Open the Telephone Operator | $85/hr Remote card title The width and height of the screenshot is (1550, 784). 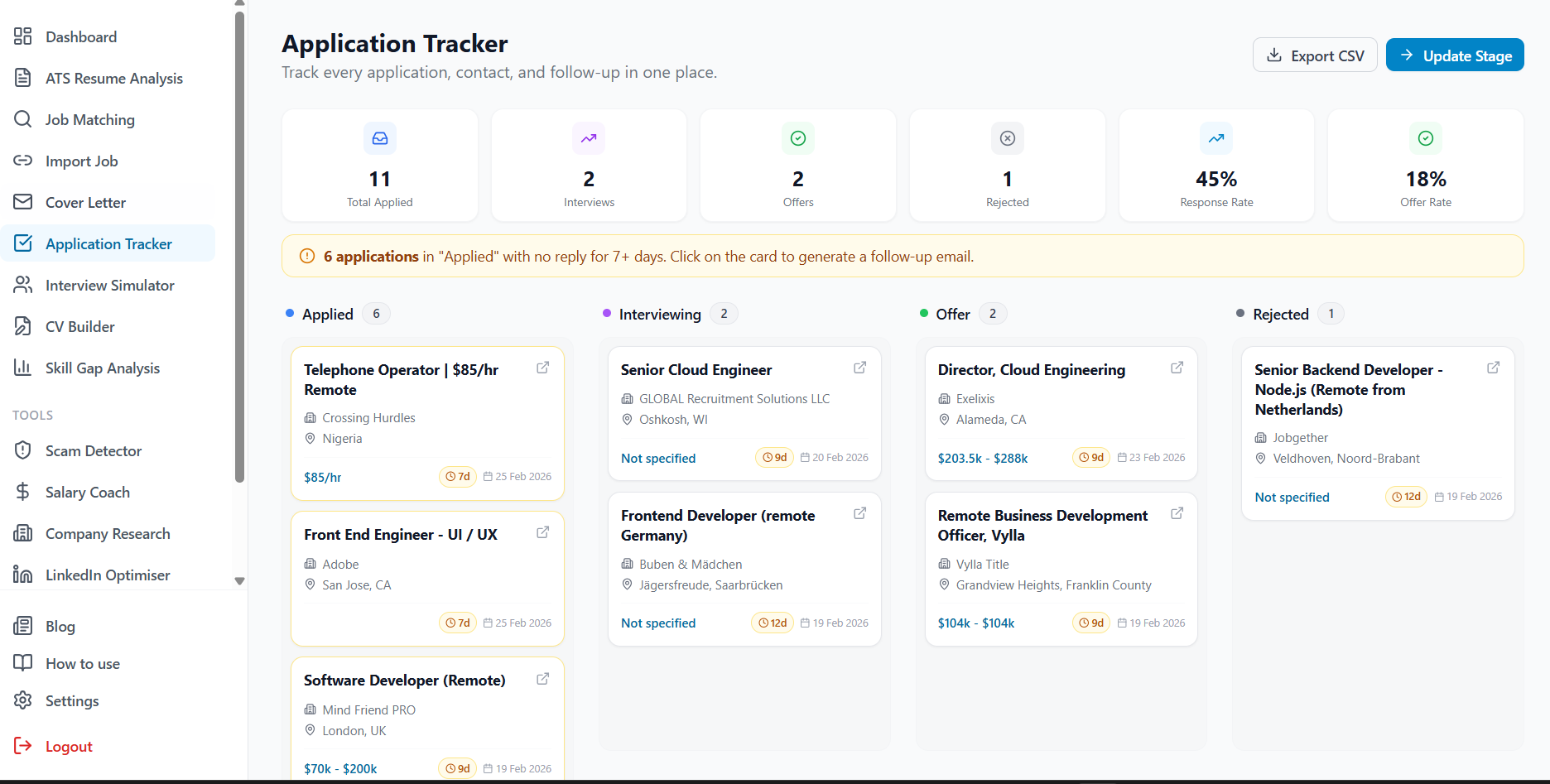pos(402,380)
